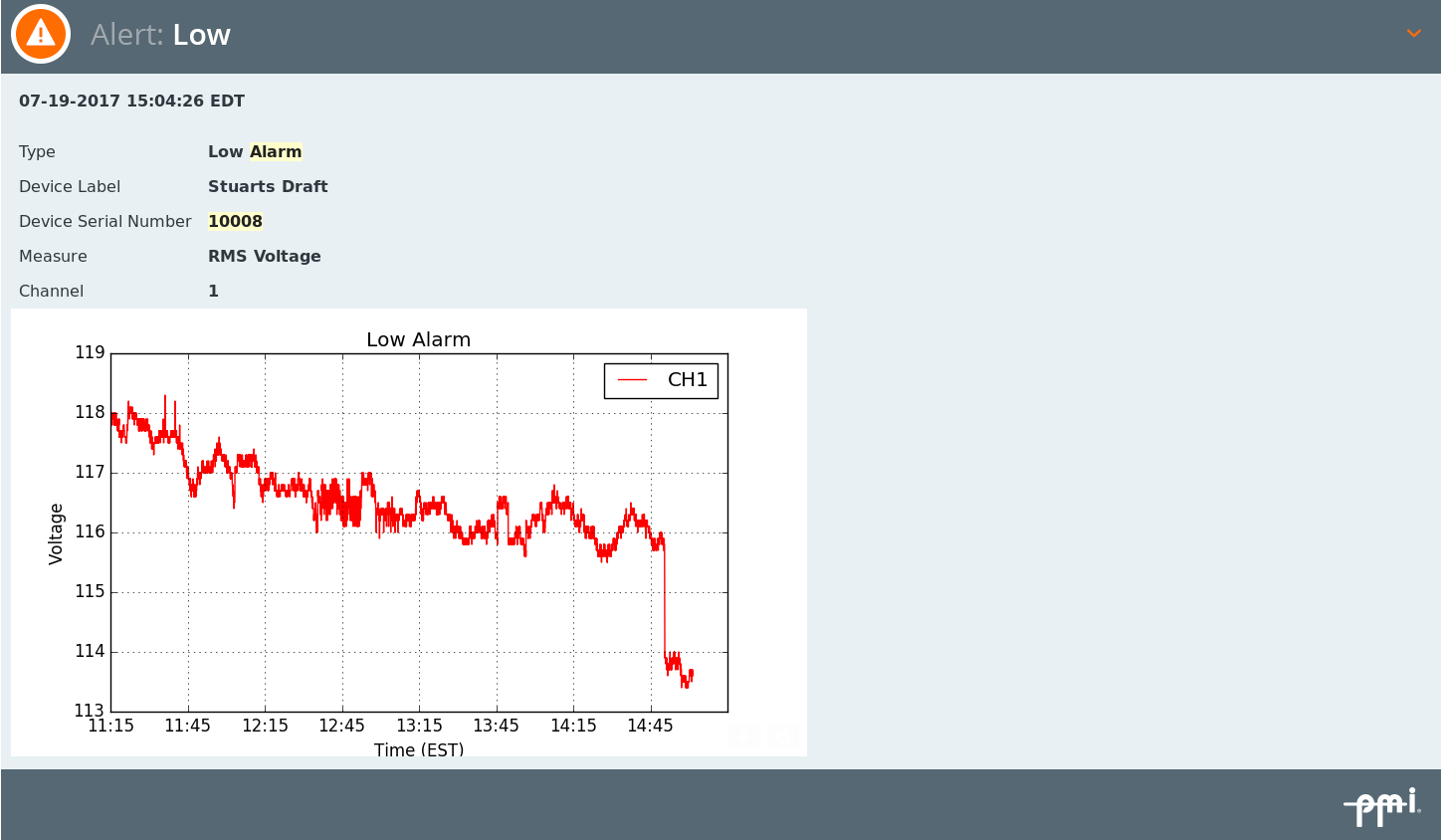Click the downward arrow export icon under the plot
1441x840 pixels.
[x=743, y=735]
